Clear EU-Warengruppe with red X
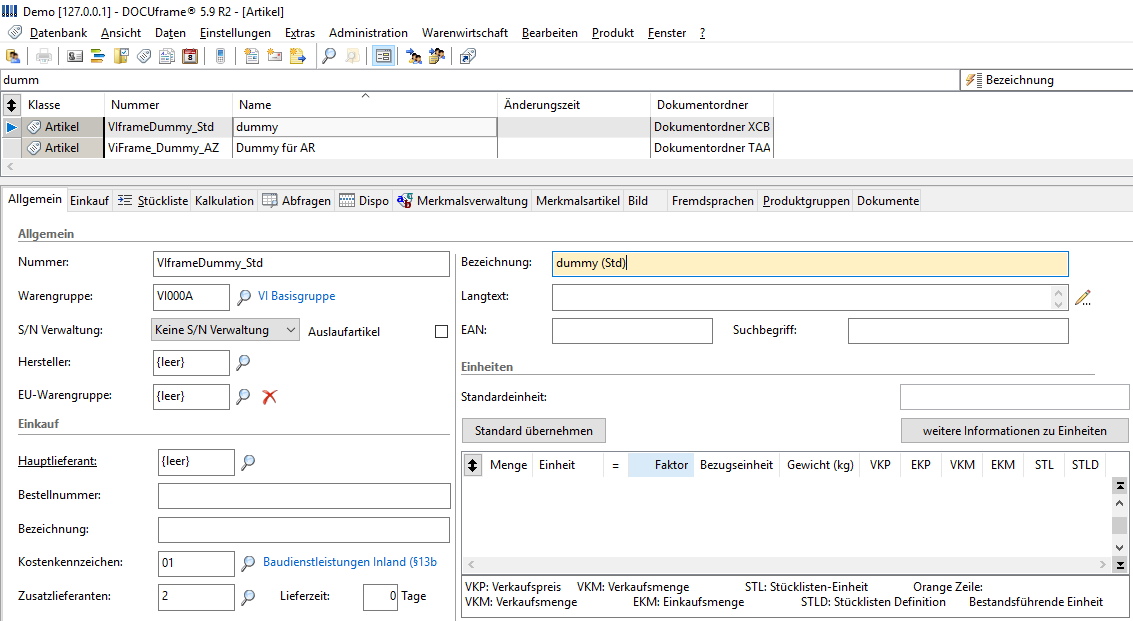Image resolution: width=1133 pixels, height=621 pixels. pos(270,396)
